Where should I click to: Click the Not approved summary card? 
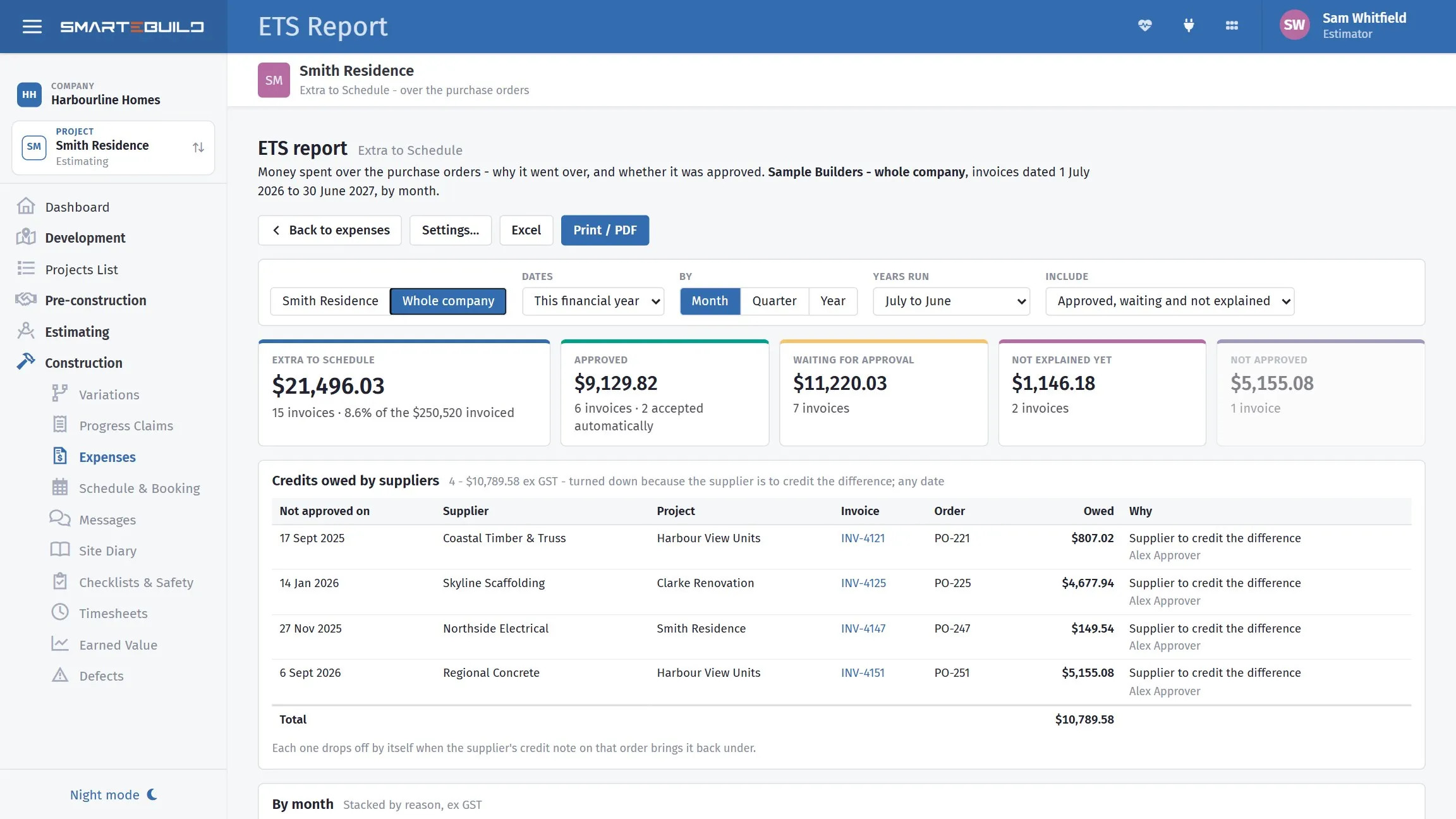[1321, 393]
